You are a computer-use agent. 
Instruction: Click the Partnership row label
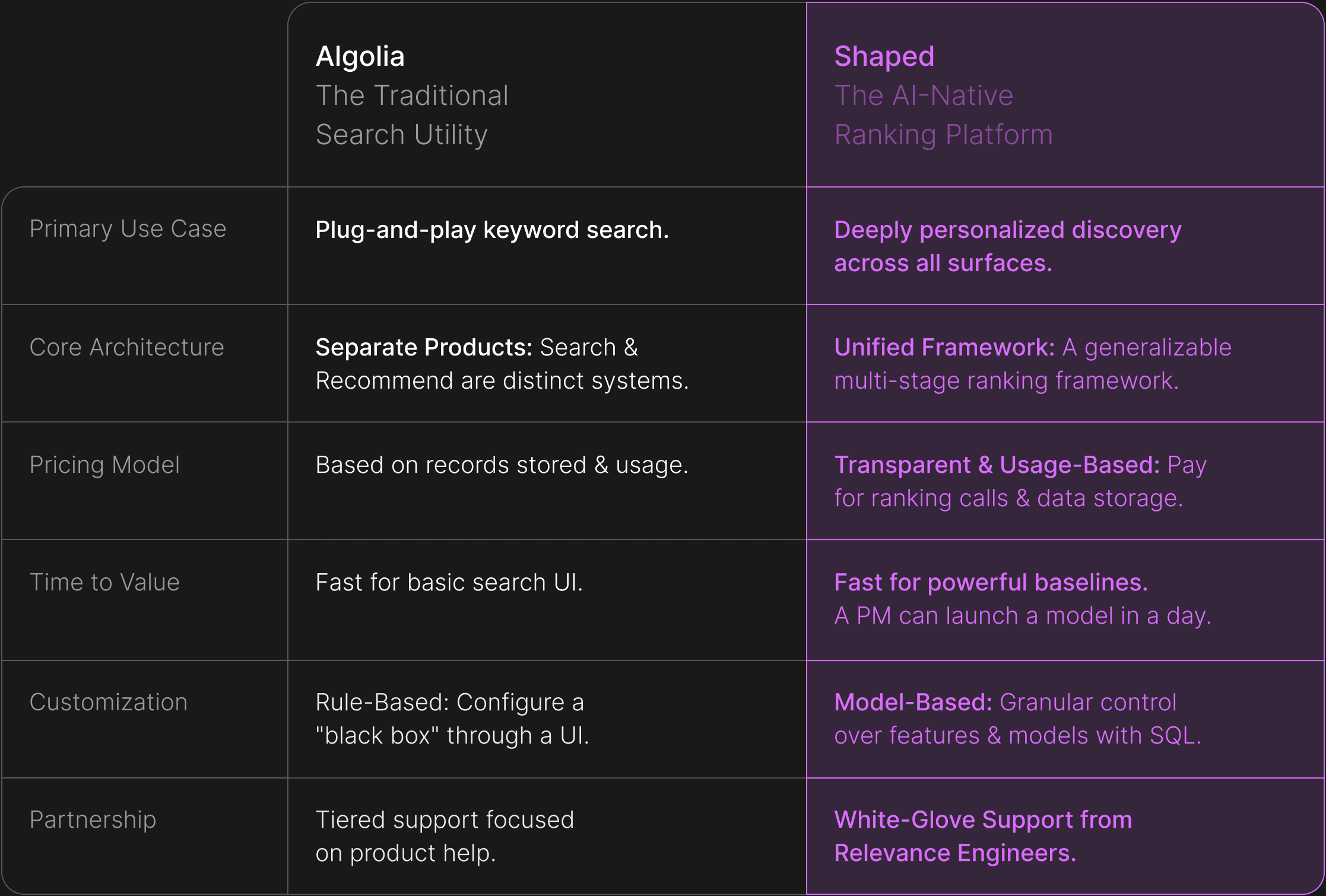click(93, 819)
